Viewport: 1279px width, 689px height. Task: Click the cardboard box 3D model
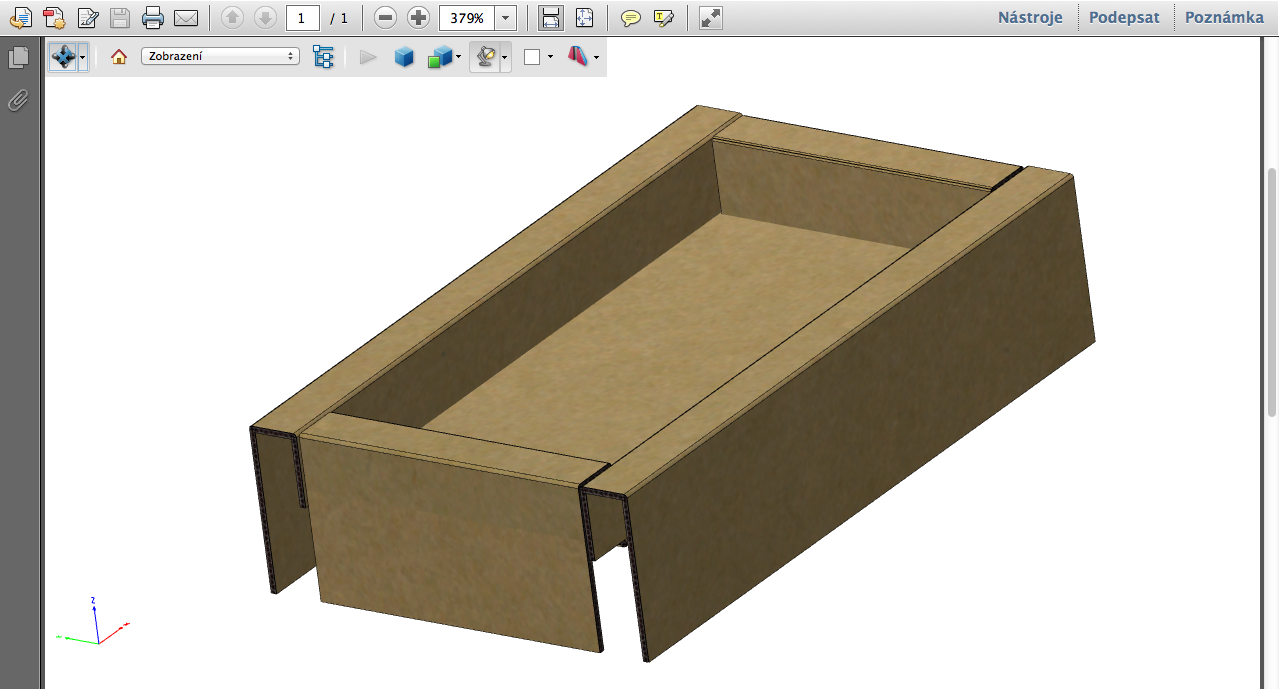point(672,383)
